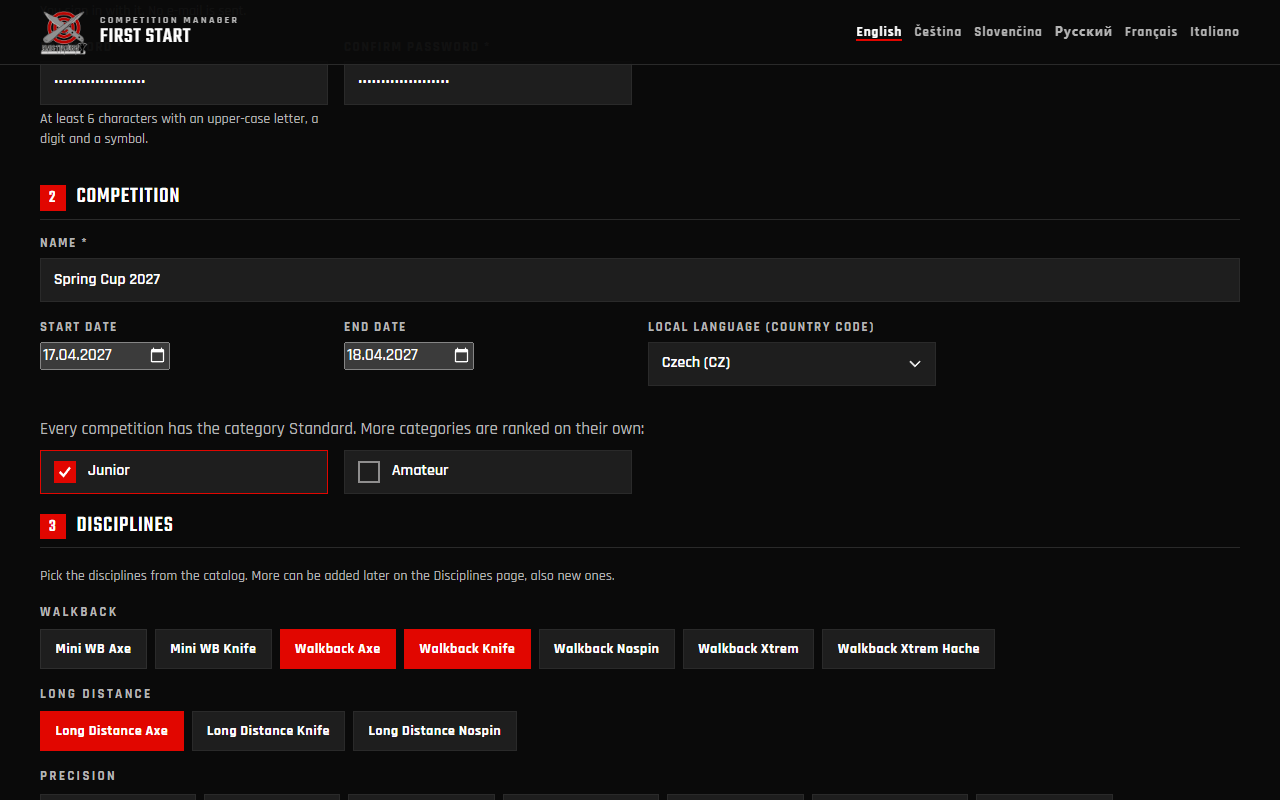Toggle the Mini WB Knife discipline
1280x800 pixels.
coord(213,649)
